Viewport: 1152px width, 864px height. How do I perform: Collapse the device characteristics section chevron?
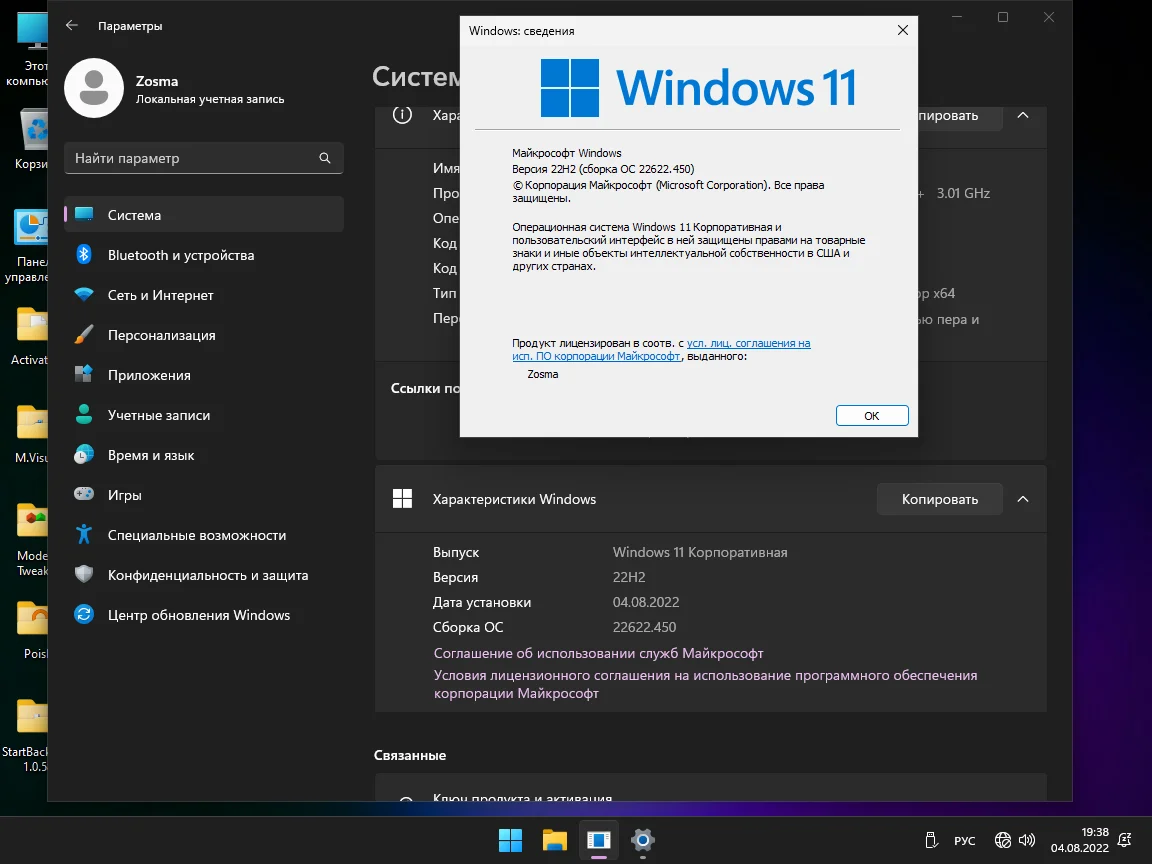coord(1022,115)
